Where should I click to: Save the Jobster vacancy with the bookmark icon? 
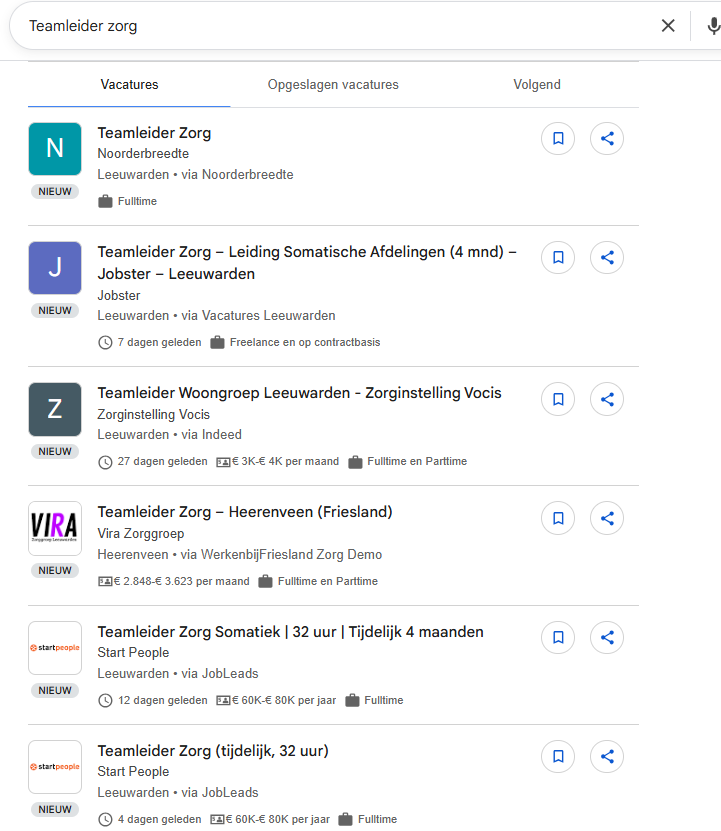pyautogui.click(x=558, y=258)
